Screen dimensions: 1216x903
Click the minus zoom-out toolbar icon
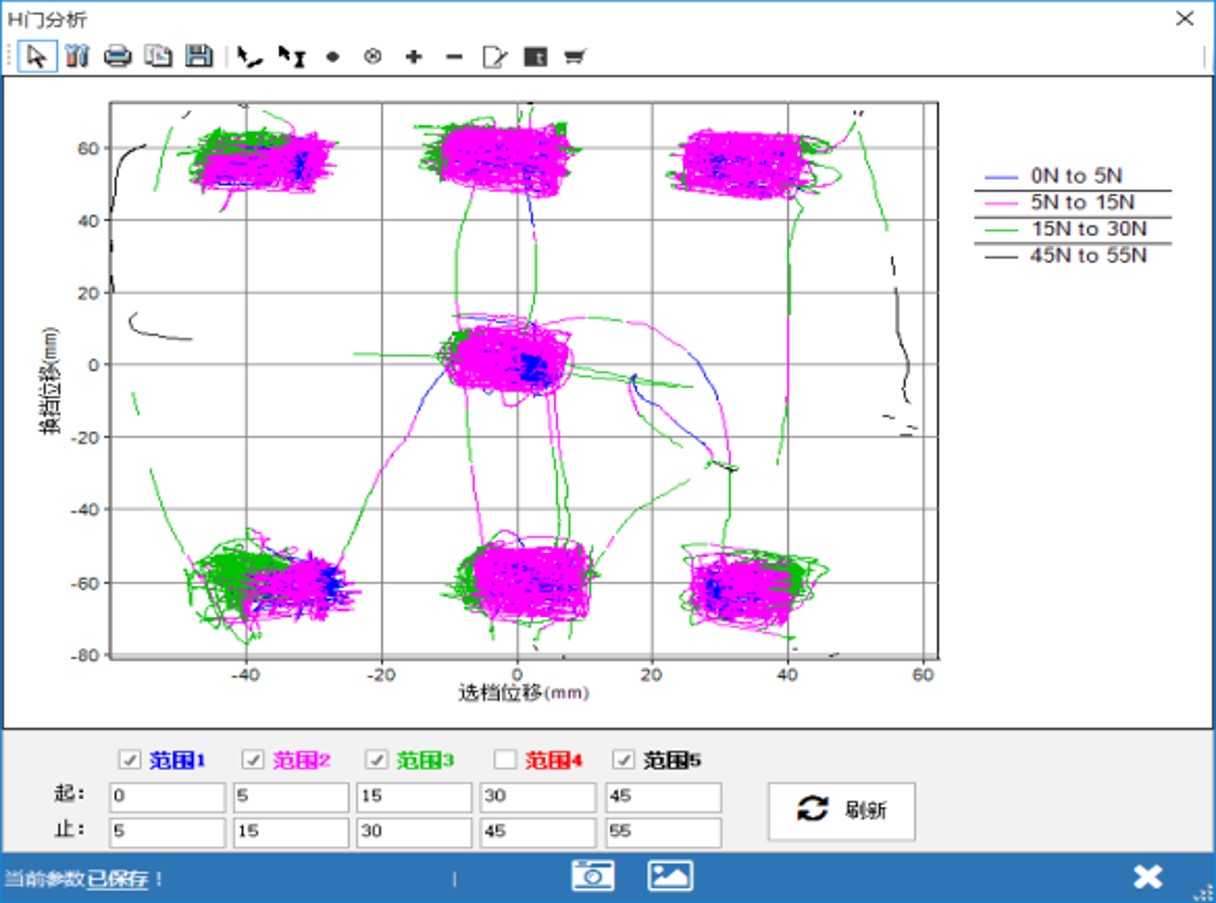(453, 58)
